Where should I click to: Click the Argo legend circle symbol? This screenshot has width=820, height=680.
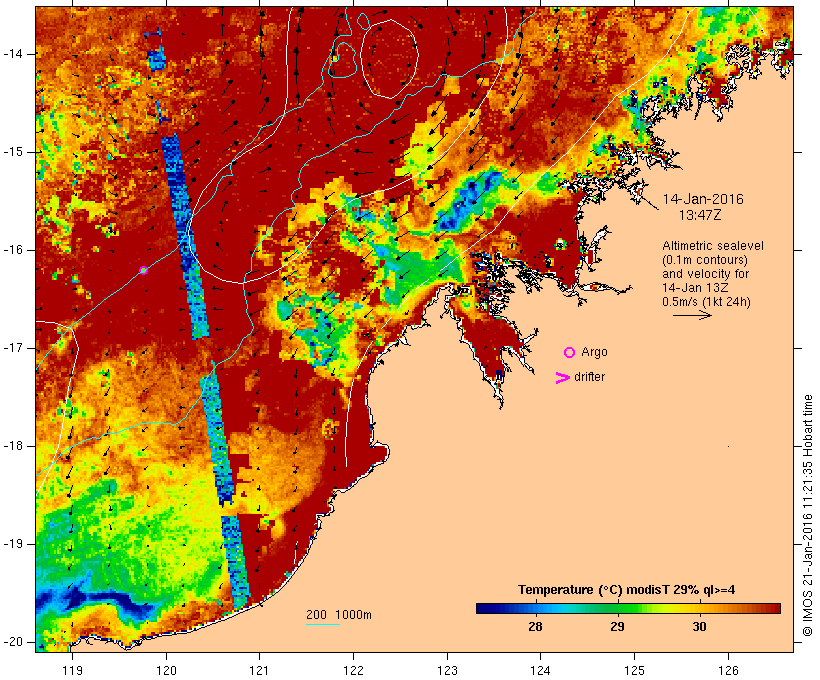coord(570,353)
